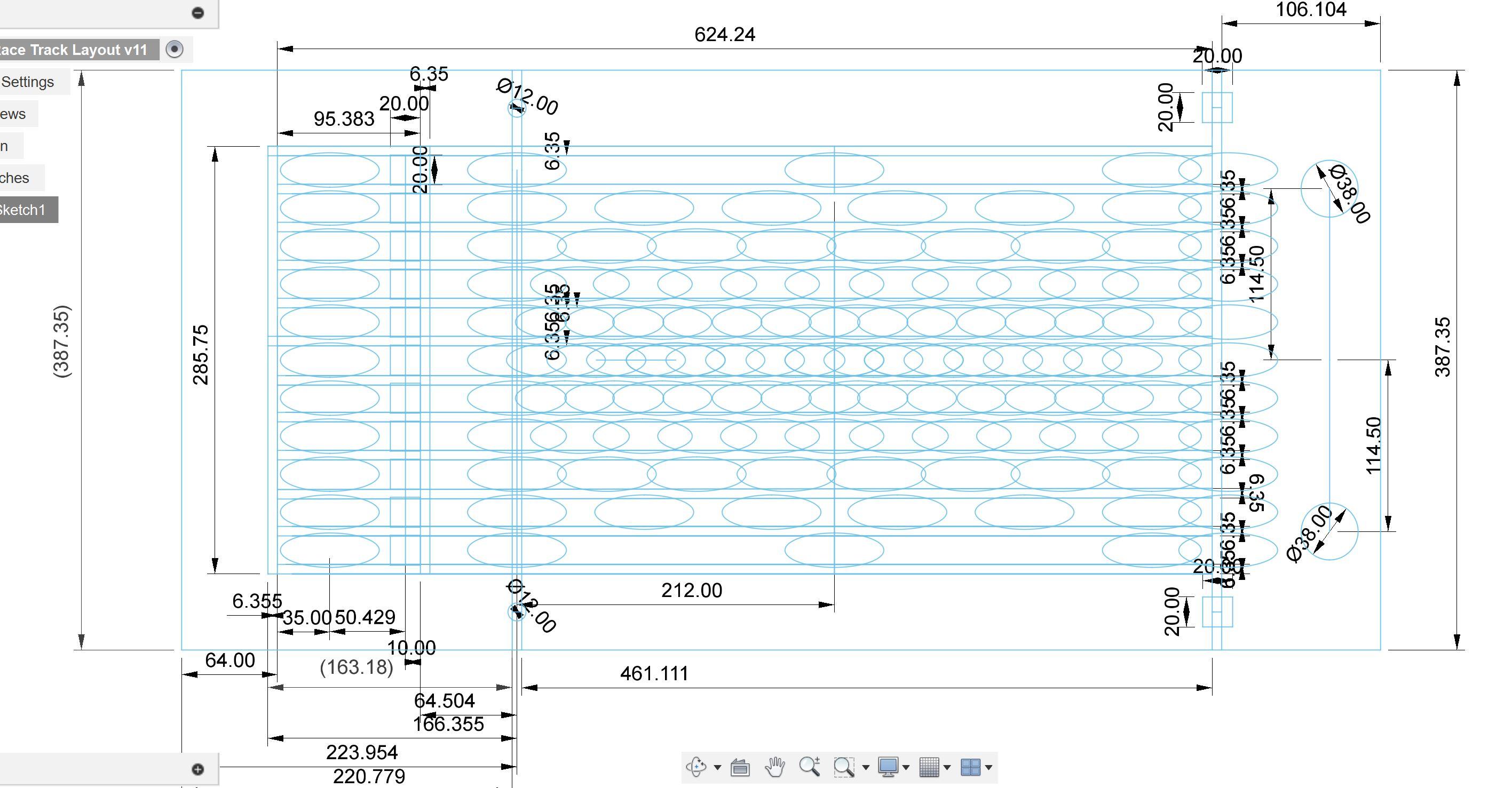Expand the Grid and Snaps dropdown arrow

[947, 768]
